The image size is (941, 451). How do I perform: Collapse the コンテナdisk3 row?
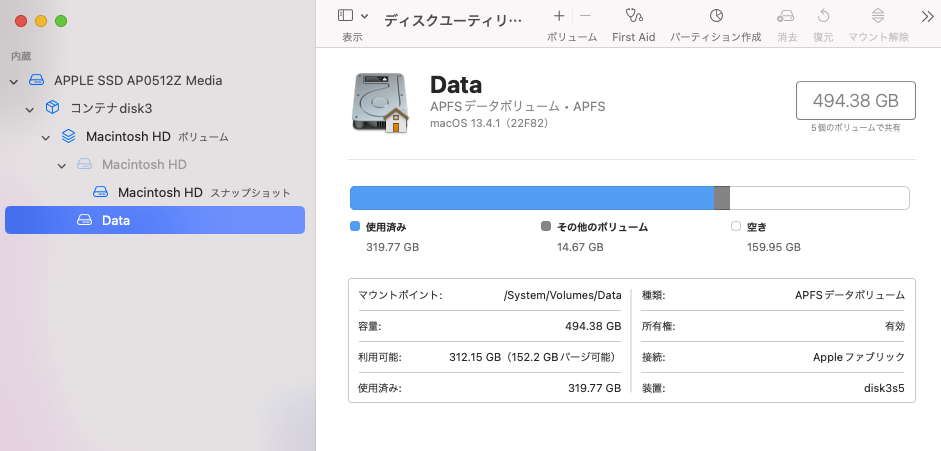click(29, 109)
